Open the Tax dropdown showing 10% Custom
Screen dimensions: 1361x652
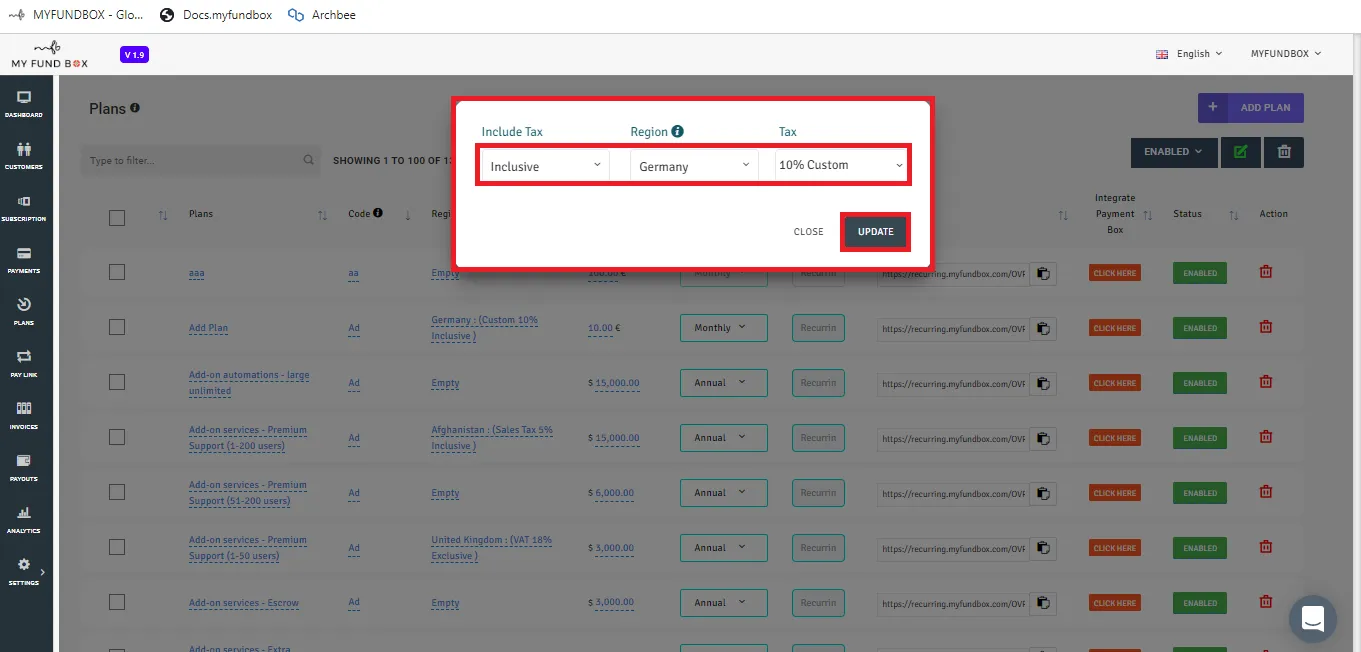click(841, 165)
